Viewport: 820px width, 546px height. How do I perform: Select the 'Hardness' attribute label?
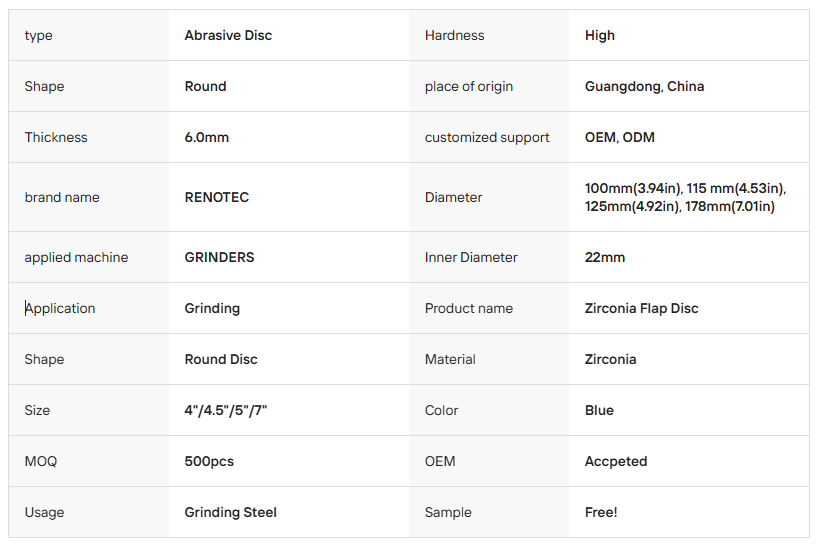454,36
